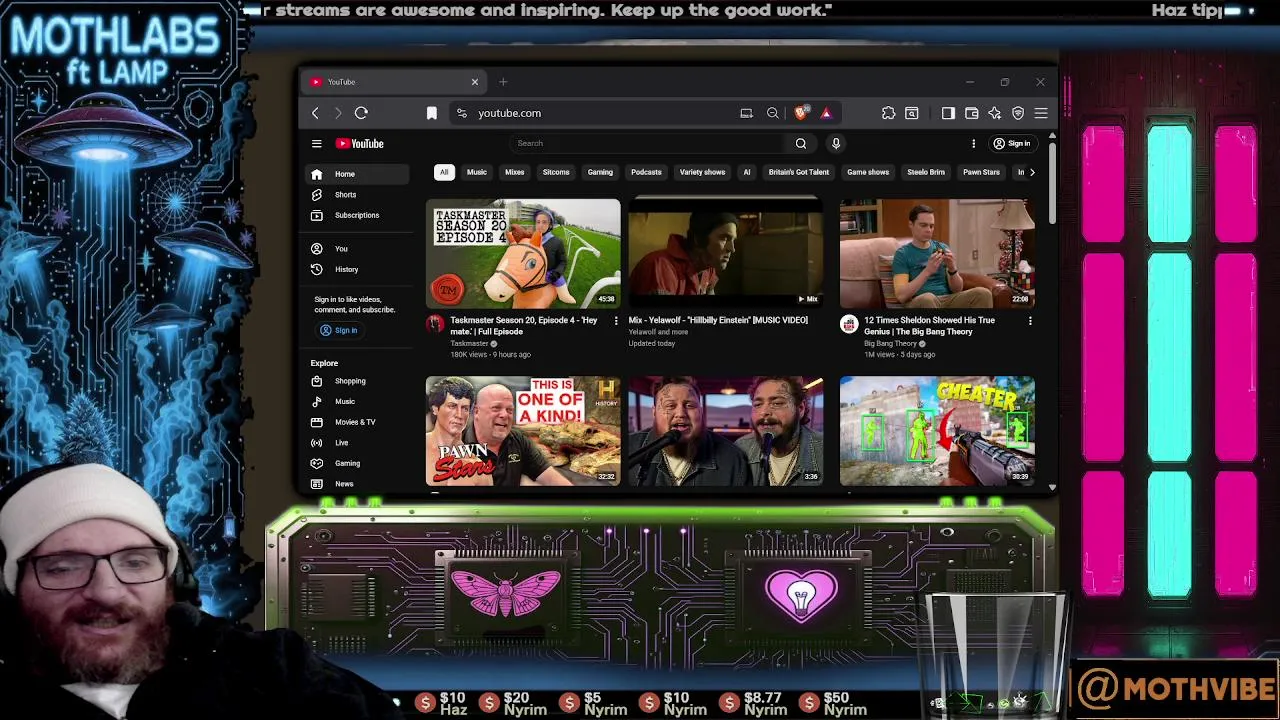Viewport: 1280px width, 720px height.
Task: Open 12 Times Sheldon video thumbnail
Action: point(937,253)
